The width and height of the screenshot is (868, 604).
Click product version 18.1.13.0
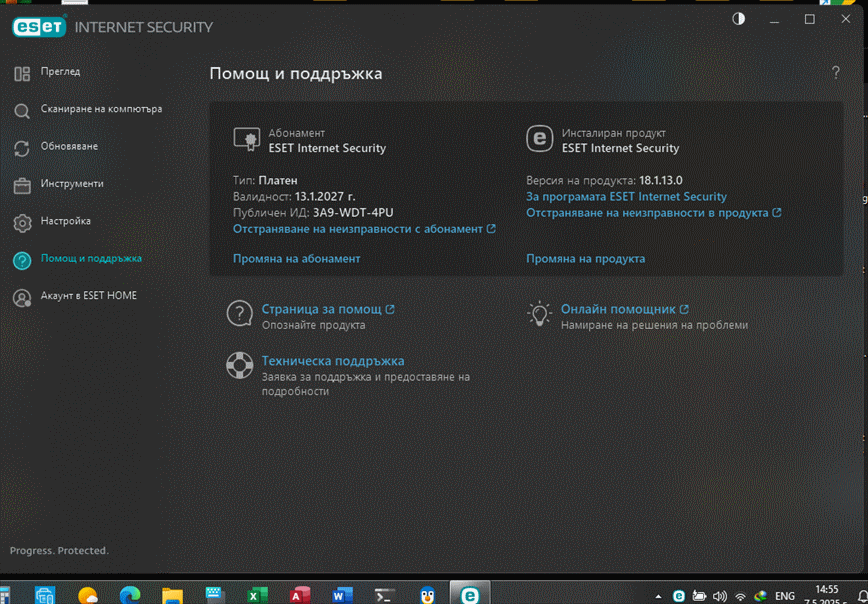(x=663, y=180)
